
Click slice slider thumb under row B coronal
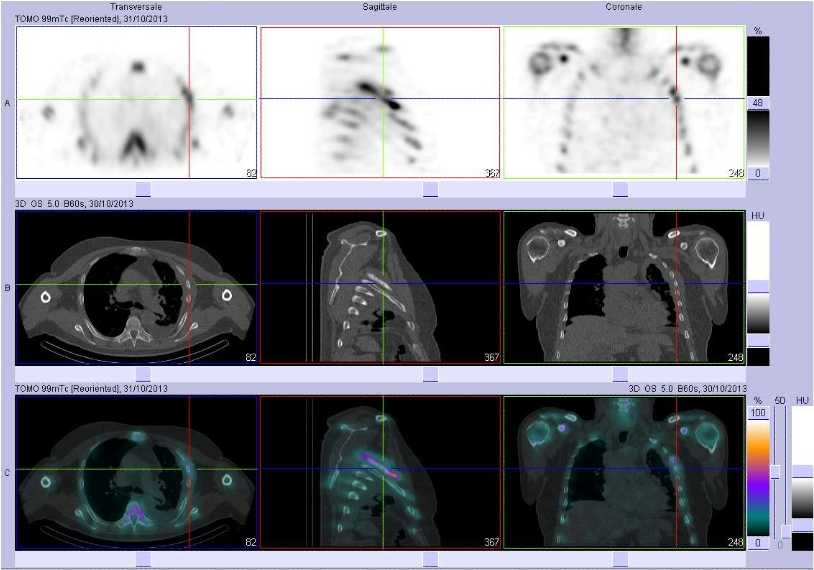(620, 374)
